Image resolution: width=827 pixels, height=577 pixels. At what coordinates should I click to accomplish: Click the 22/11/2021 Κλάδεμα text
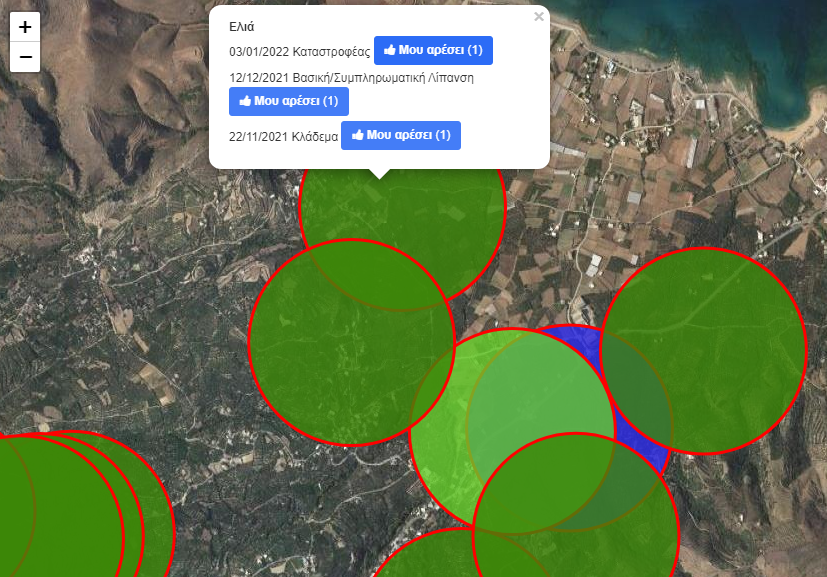coord(284,136)
